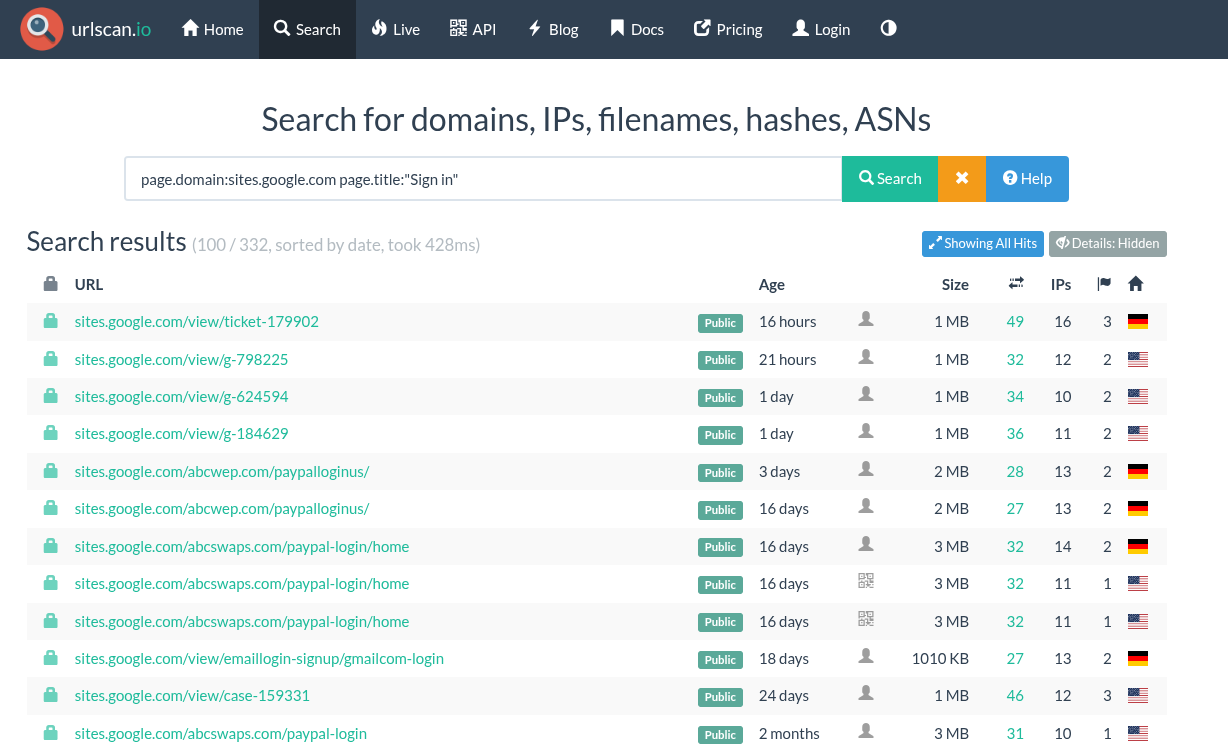The image size is (1228, 748).
Task: Click the Size column header
Action: 955,284
